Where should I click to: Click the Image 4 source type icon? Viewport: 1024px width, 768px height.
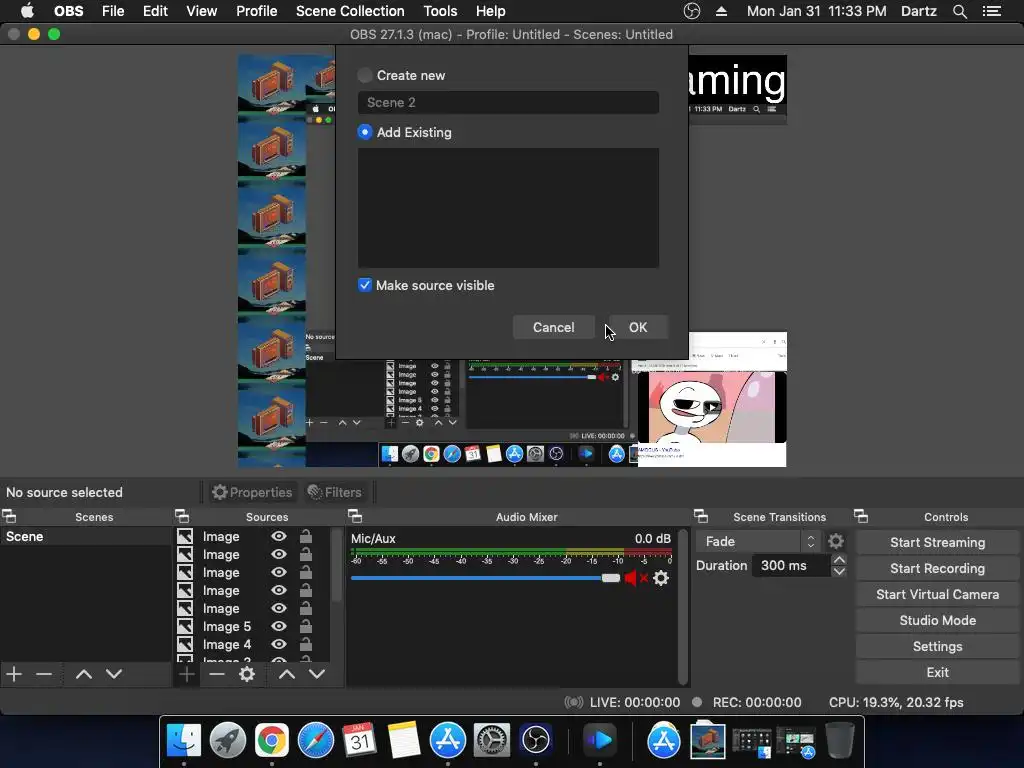click(185, 645)
